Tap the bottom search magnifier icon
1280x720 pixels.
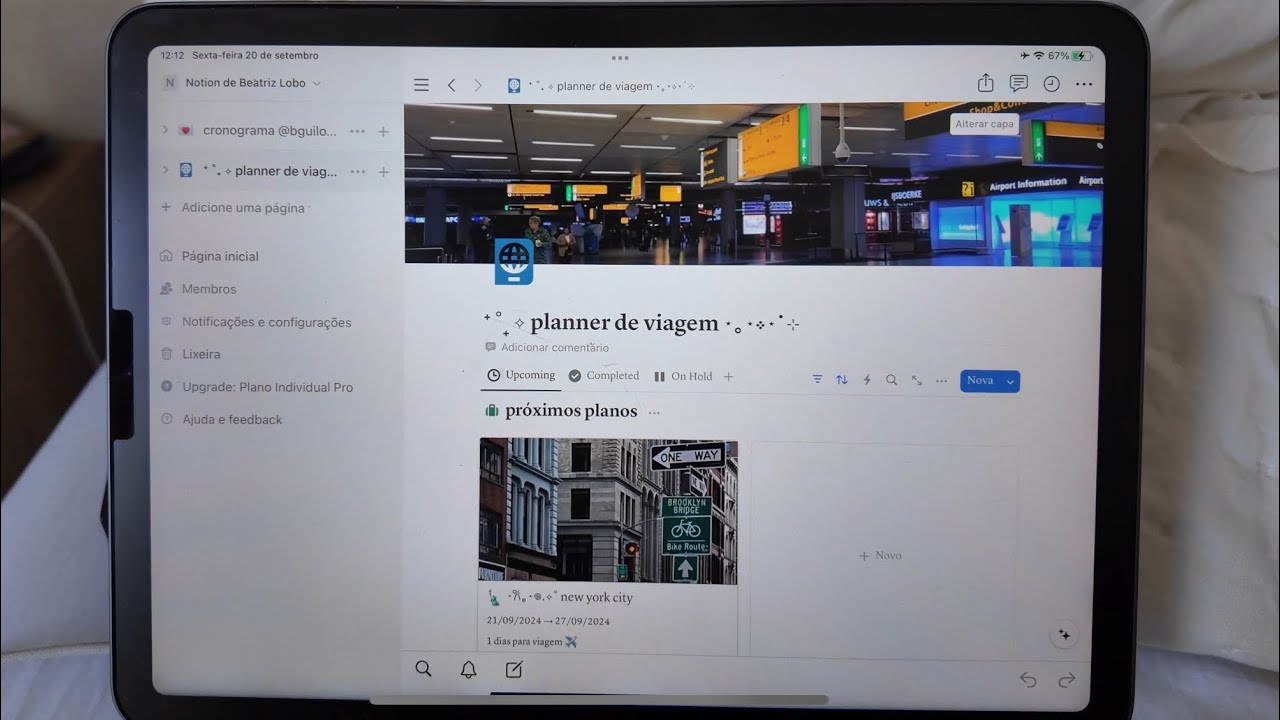coord(423,669)
